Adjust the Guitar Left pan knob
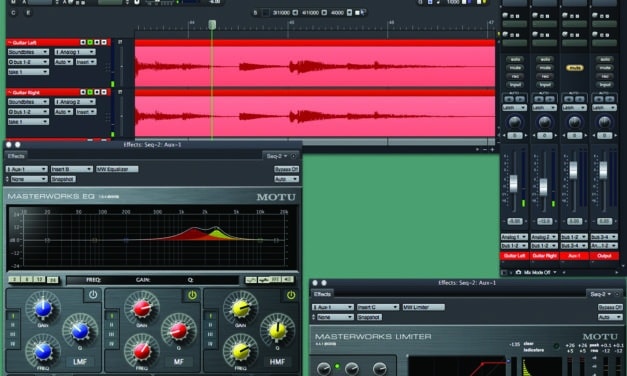Screen dimensions: 627x376 [515, 122]
